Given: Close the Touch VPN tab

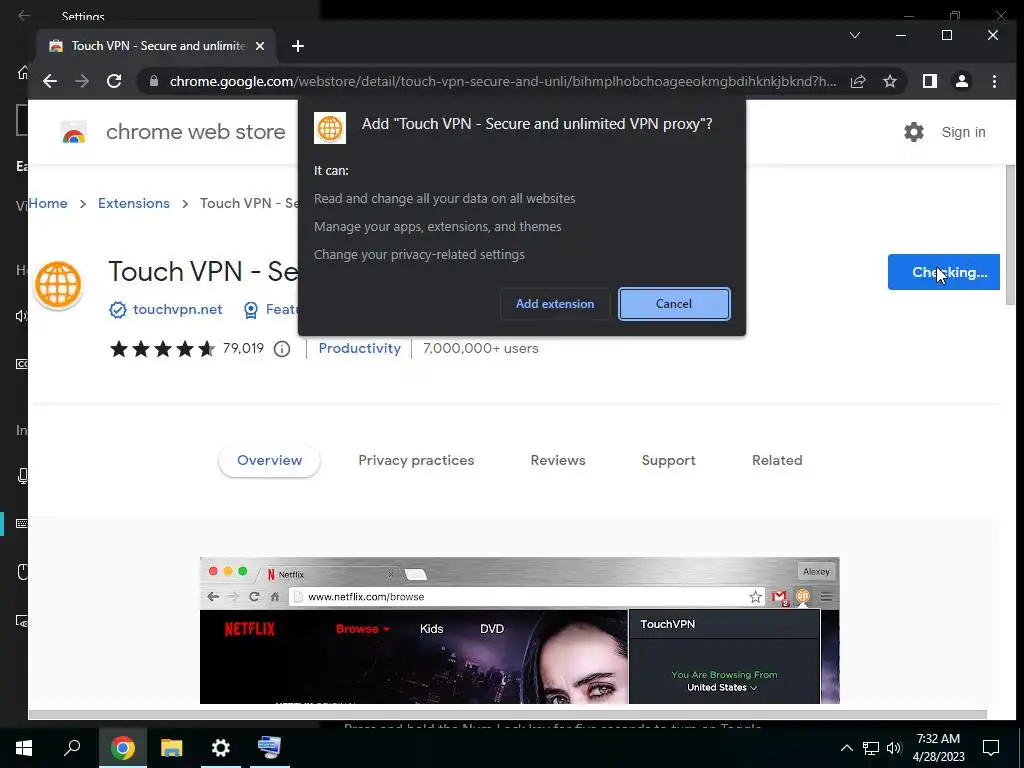Looking at the screenshot, I should [260, 46].
